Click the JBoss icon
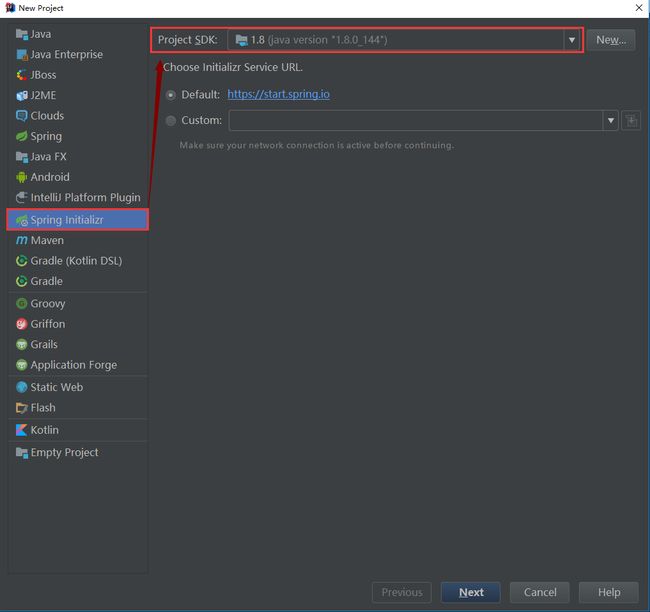The width and height of the screenshot is (650, 612). 22,75
